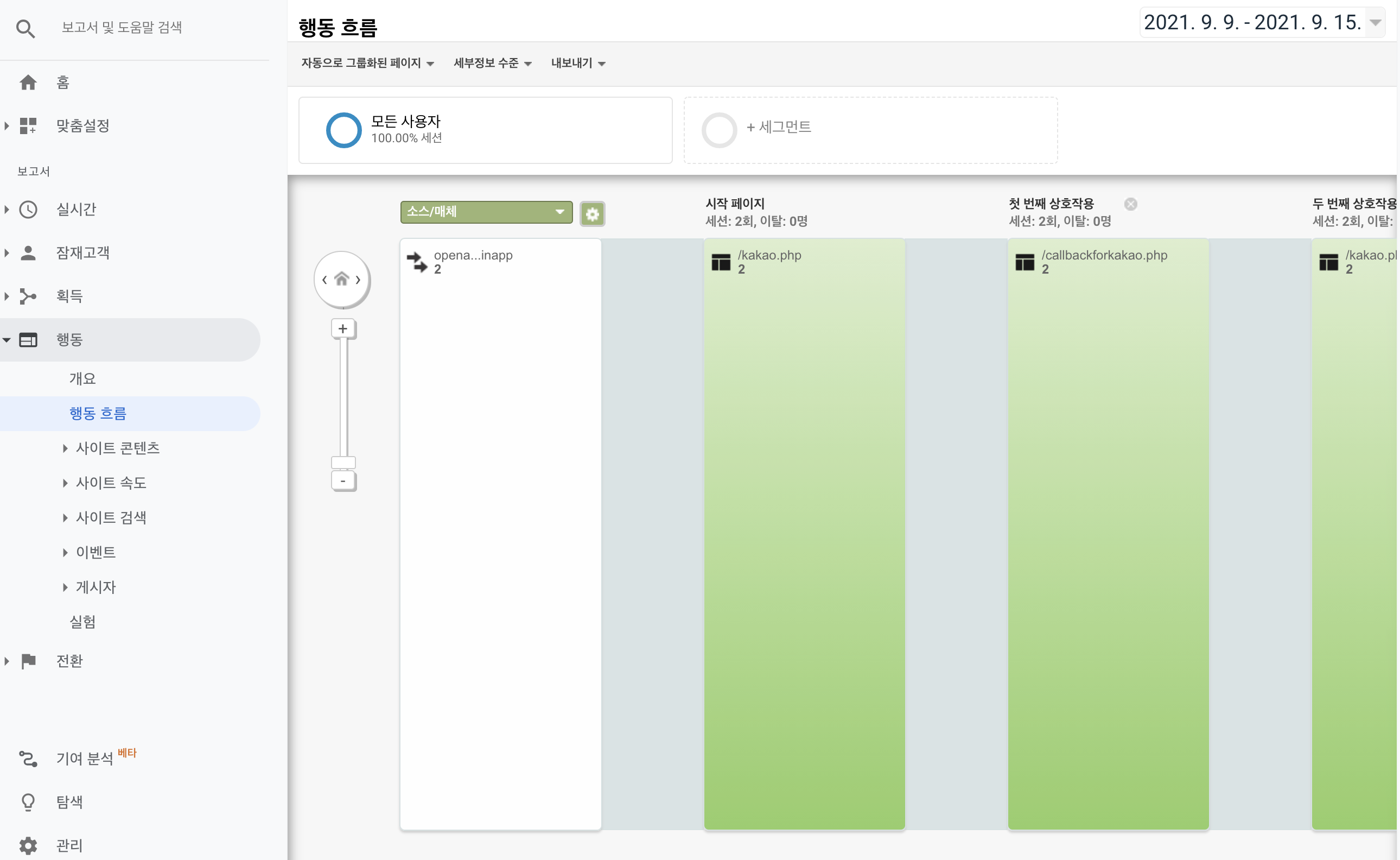Open 세부정보 수준 dropdown
The image size is (1400, 860).
coord(492,63)
